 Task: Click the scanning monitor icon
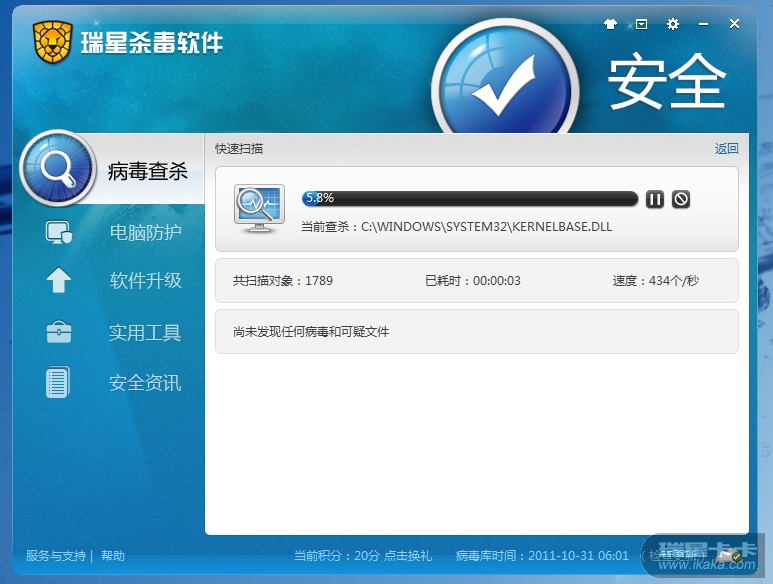point(259,208)
